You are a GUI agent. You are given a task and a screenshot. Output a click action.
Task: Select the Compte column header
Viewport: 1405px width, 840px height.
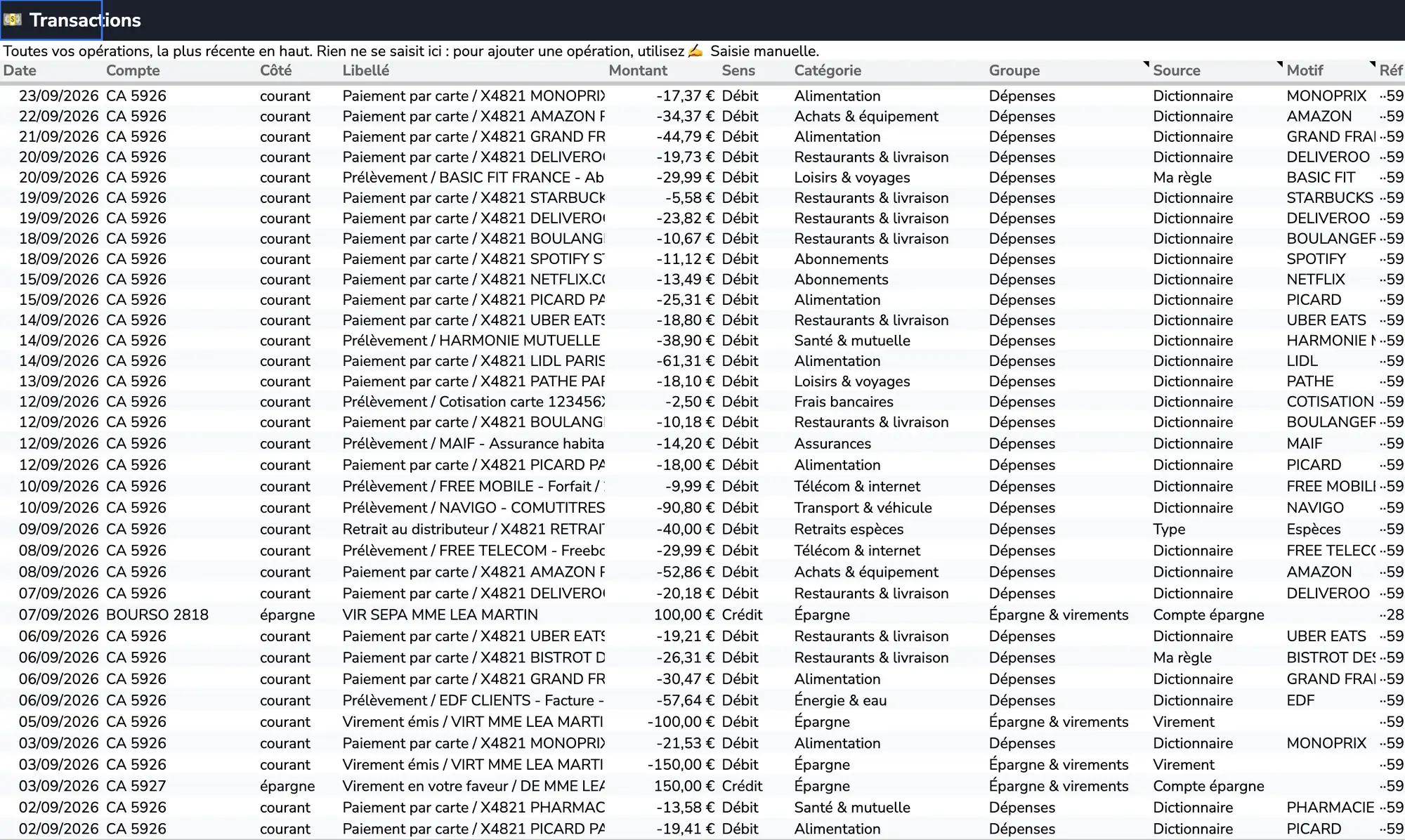coord(133,70)
